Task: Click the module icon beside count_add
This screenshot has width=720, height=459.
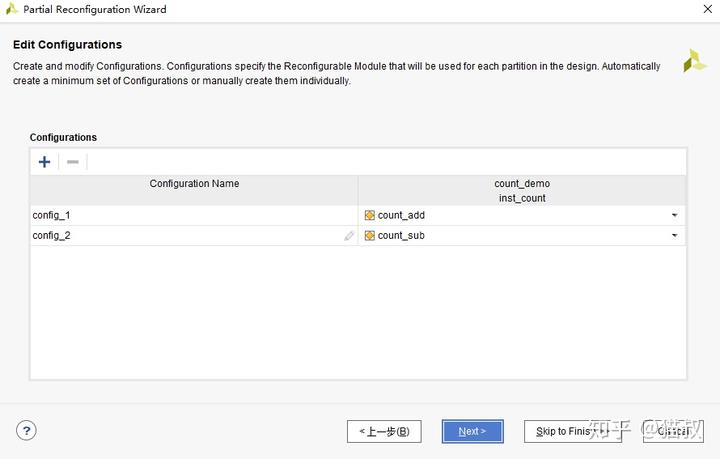Action: coord(370,215)
